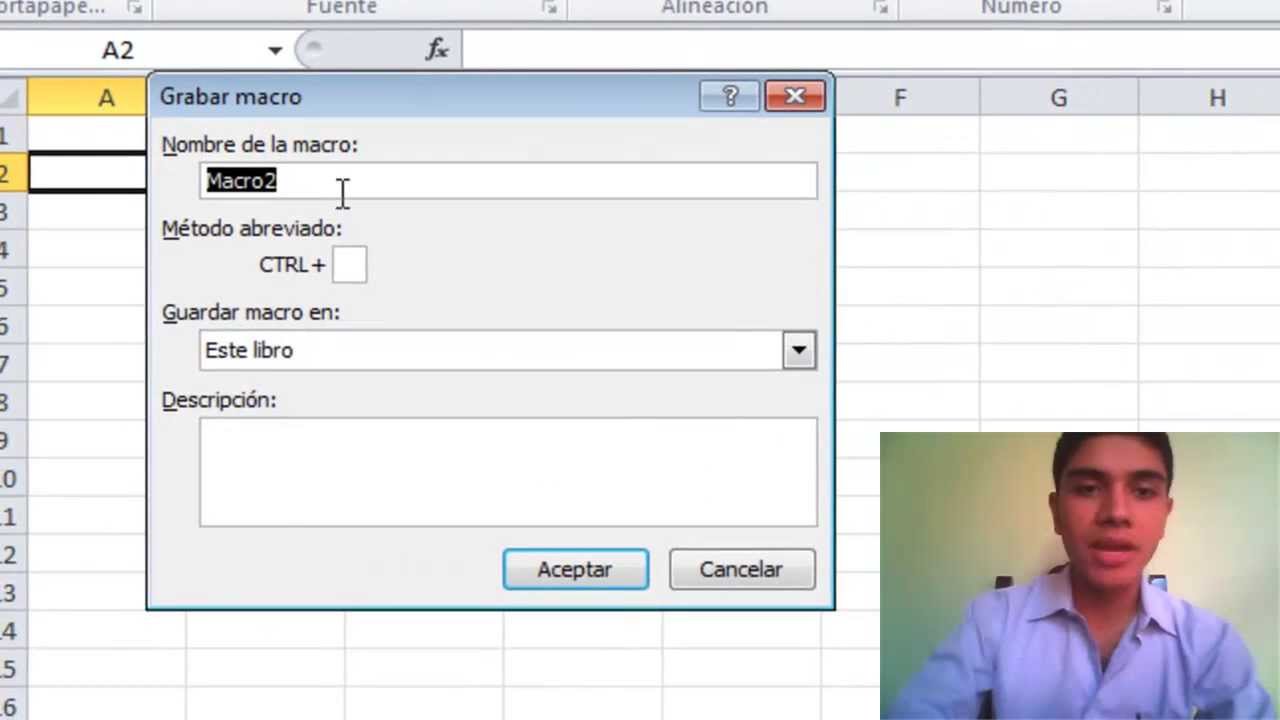This screenshot has height=720, width=1280.
Task: Confirm with the Aceptar button
Action: 575,569
